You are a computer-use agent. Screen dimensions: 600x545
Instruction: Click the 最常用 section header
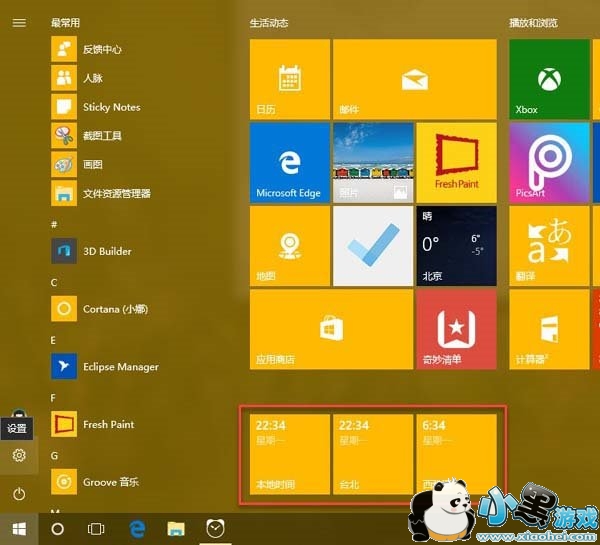point(65,23)
